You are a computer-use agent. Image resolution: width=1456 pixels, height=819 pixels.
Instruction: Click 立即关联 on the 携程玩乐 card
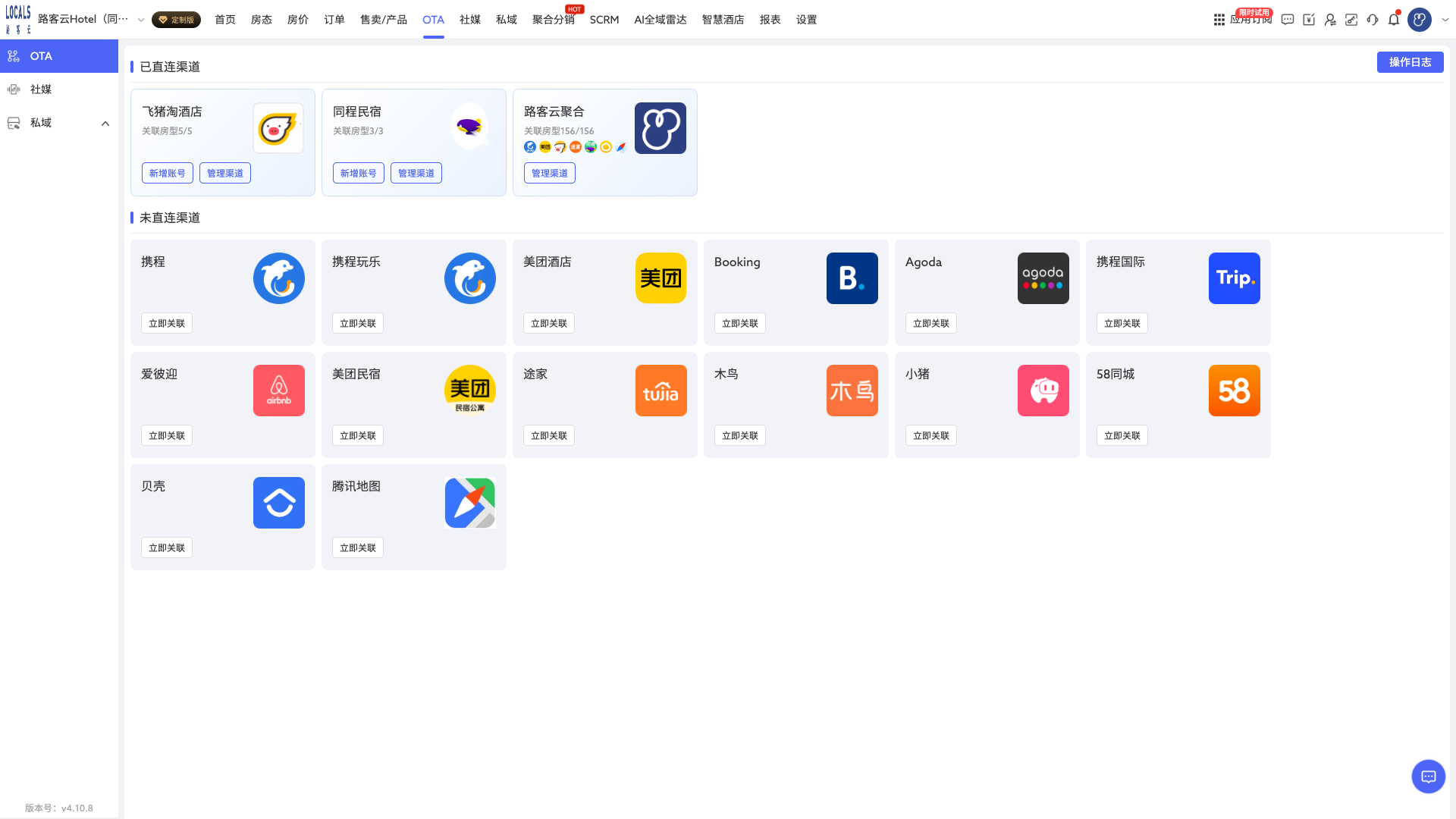pyautogui.click(x=358, y=323)
